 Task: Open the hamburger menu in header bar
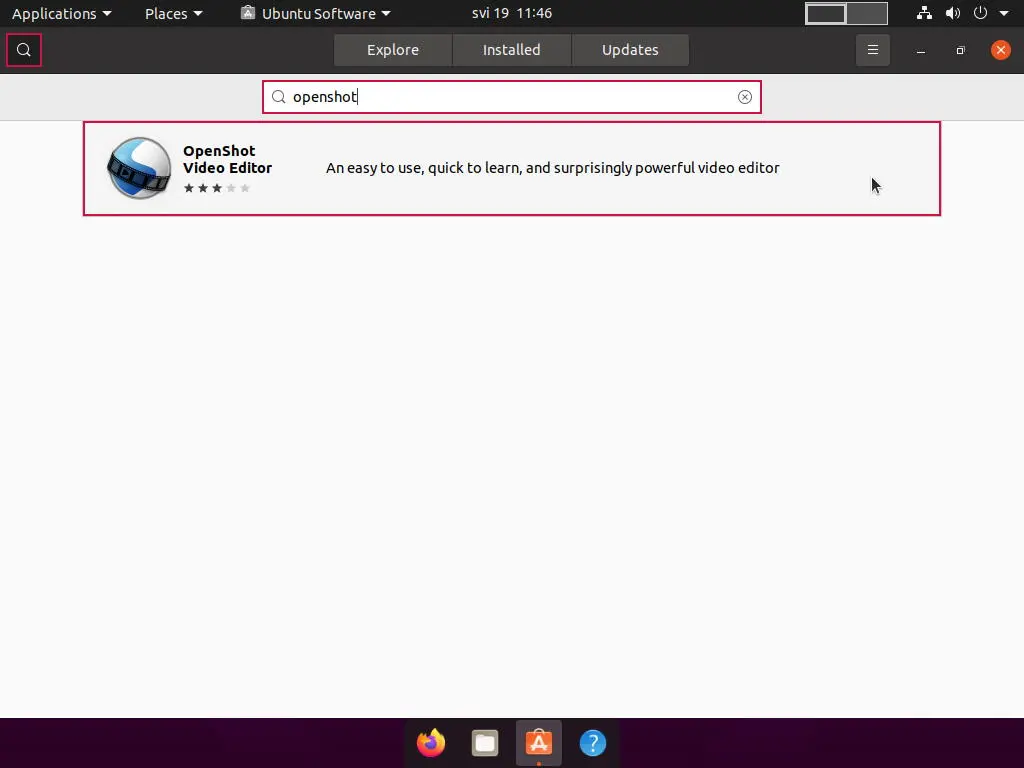[872, 50]
